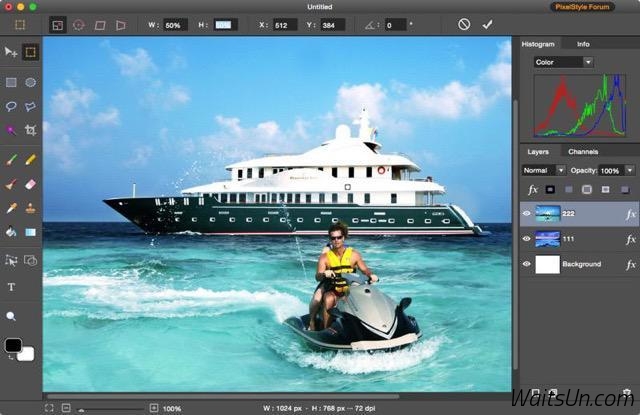Viewport: 640px width, 415px height.
Task: Select the Paint Bucket fill tool
Action: pos(11,232)
